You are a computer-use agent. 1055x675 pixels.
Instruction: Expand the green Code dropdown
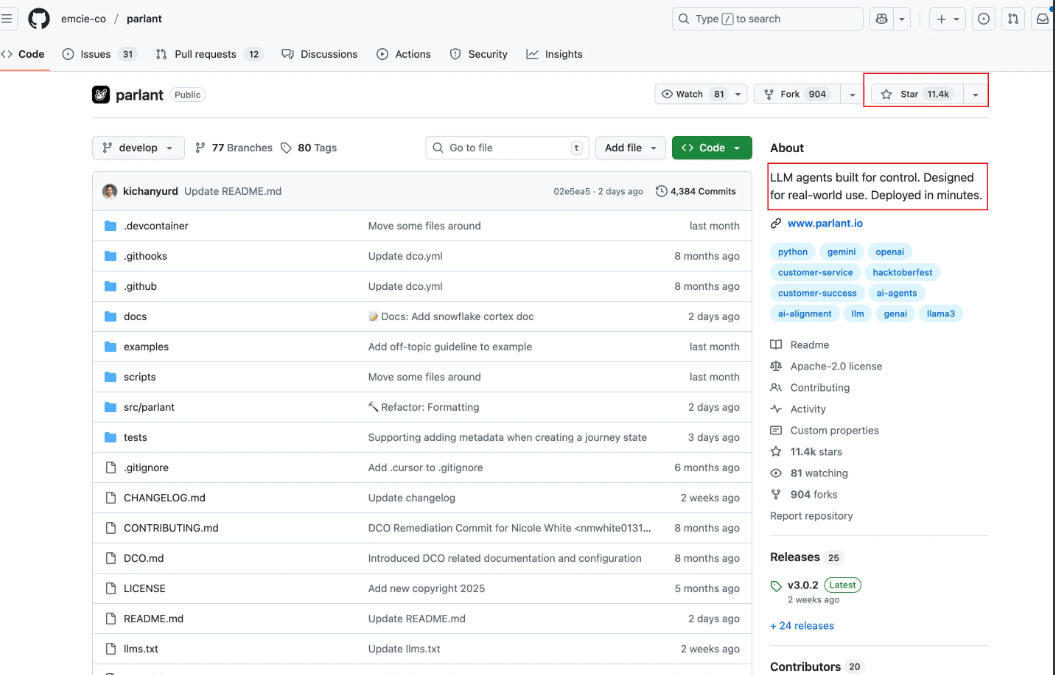[711, 148]
